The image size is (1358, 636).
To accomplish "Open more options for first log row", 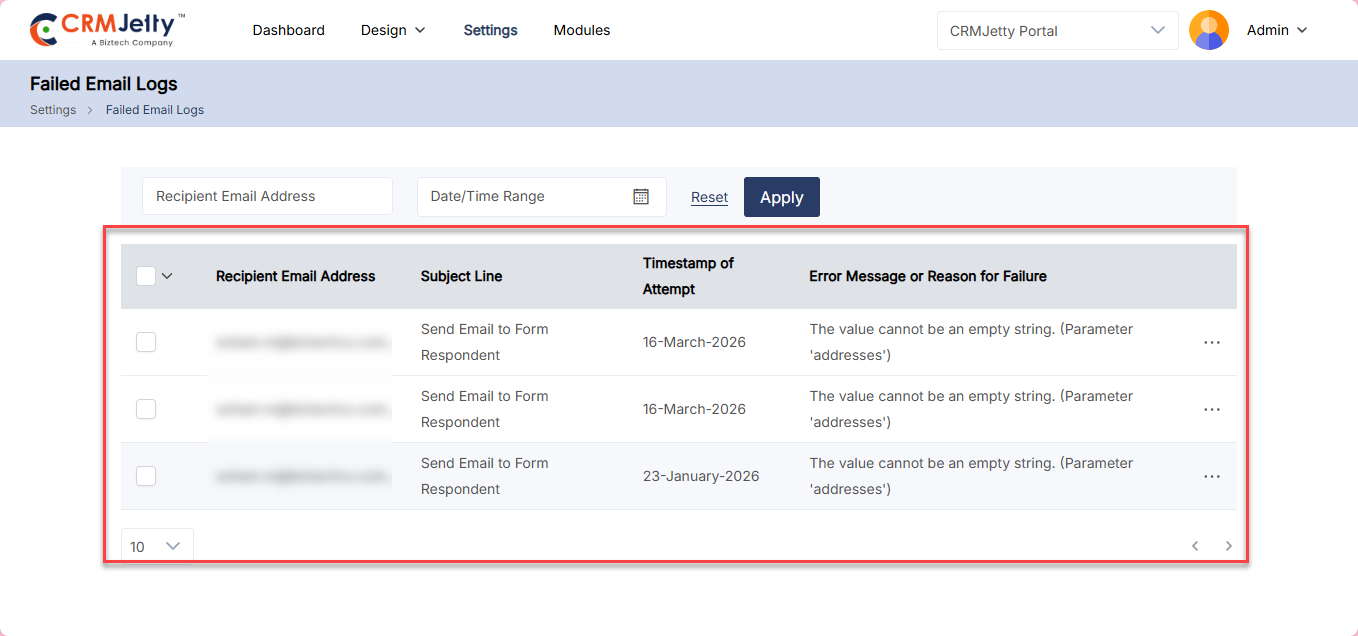I will pos(1211,342).
